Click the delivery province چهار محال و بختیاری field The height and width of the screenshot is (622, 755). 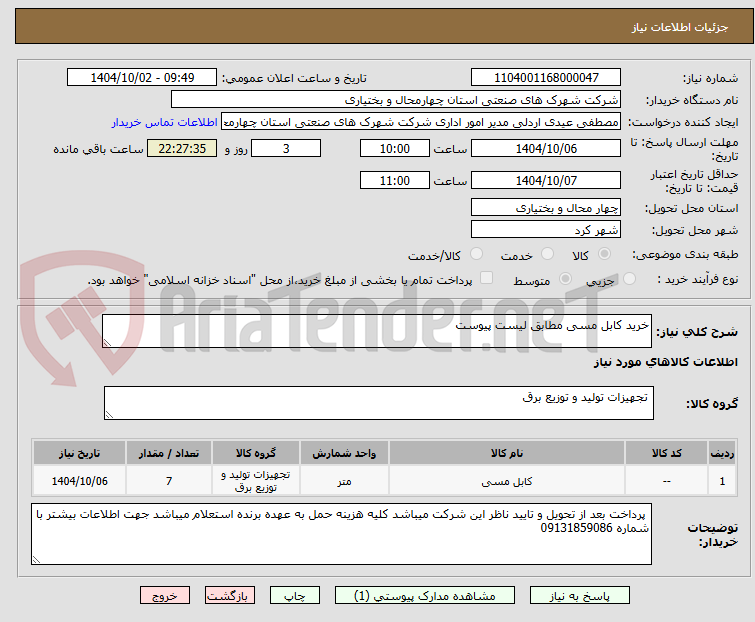(546, 207)
